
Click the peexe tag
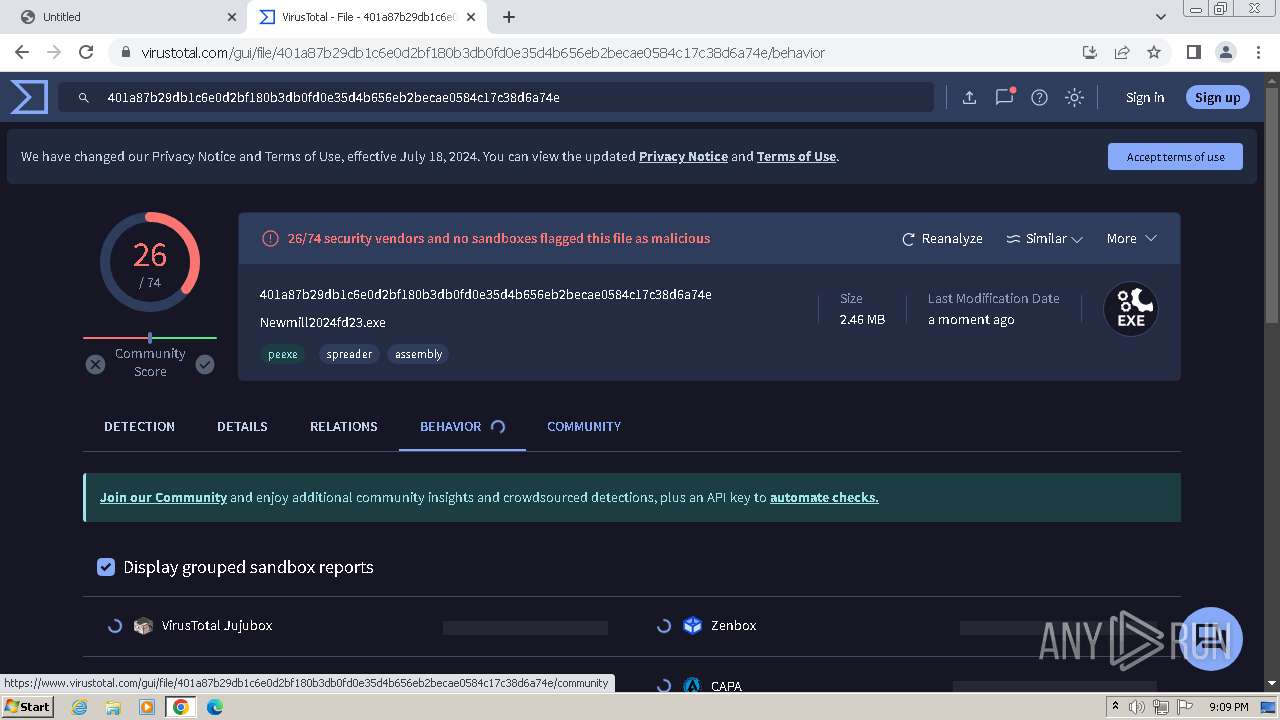coord(283,354)
